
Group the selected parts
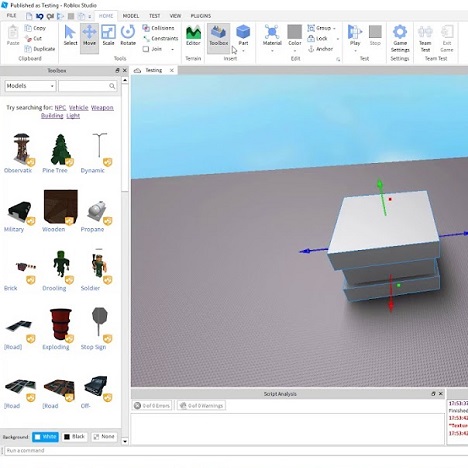(319, 28)
